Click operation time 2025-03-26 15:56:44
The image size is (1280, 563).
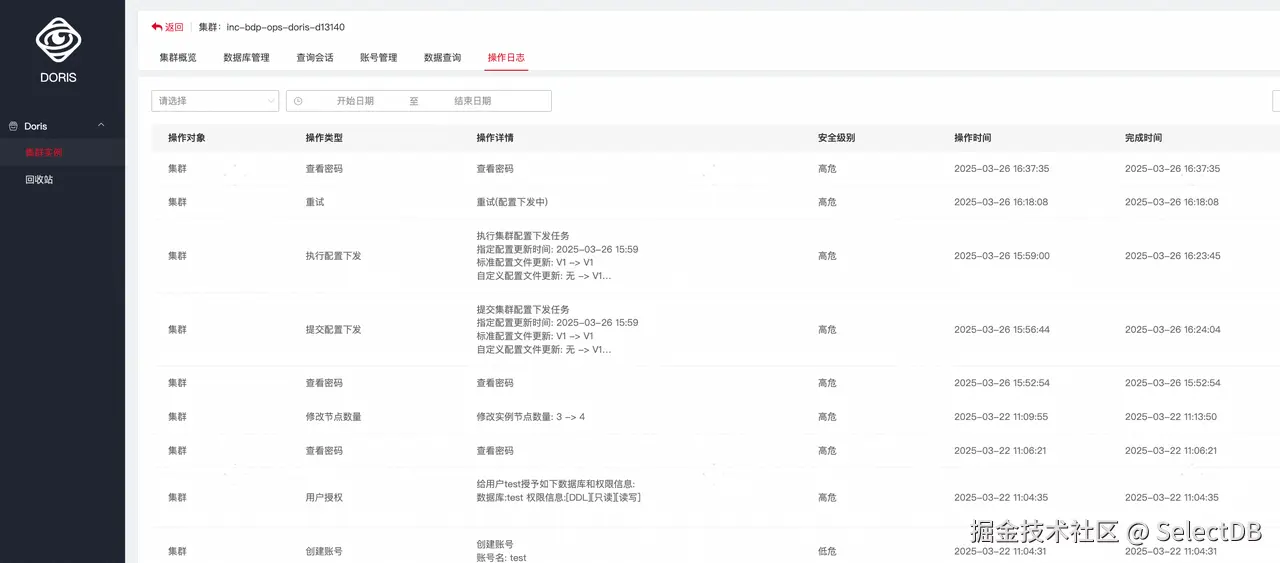tap(1001, 330)
